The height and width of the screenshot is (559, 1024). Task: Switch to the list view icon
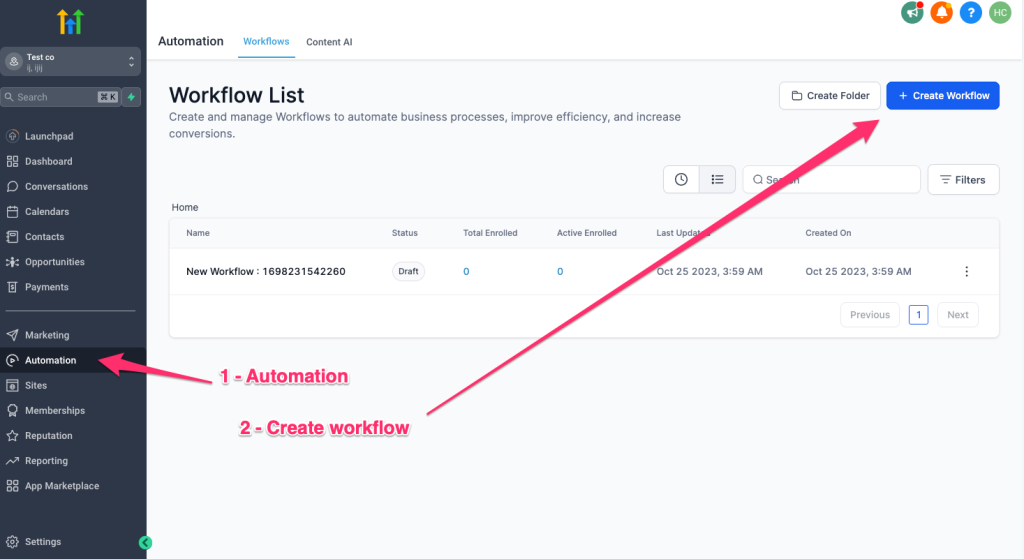point(717,180)
